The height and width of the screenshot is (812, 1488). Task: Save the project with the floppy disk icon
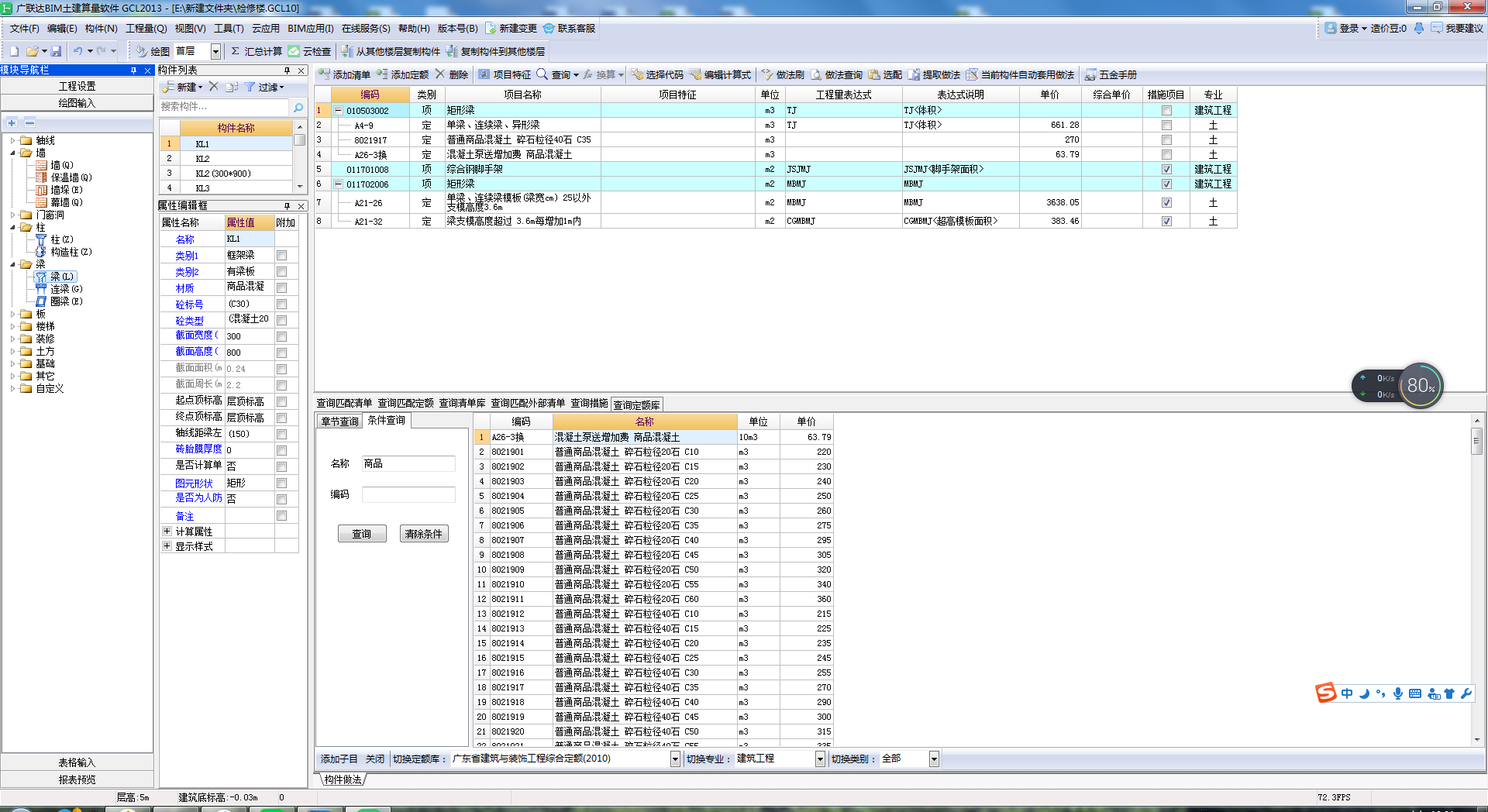coord(56,51)
